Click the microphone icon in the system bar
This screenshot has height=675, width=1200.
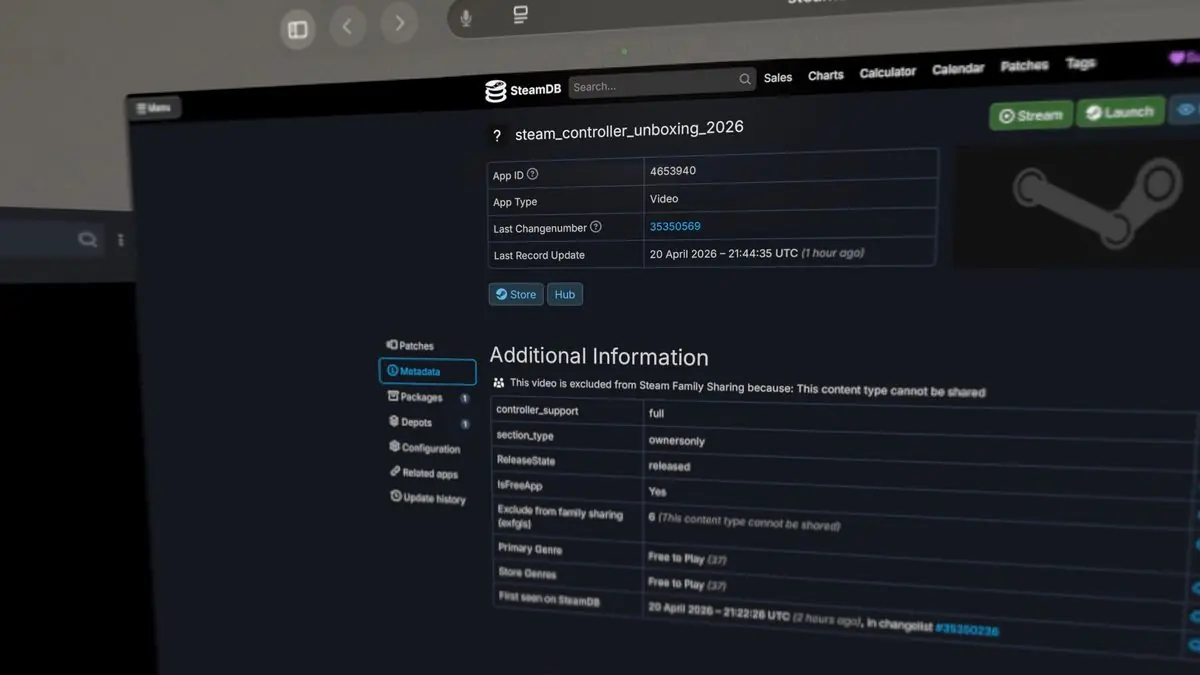466,15
